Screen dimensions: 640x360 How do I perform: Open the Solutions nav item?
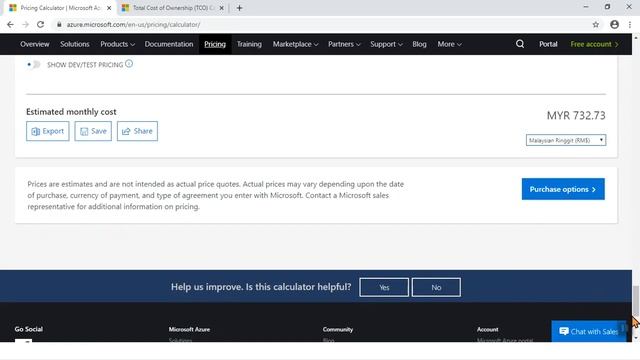coord(75,44)
